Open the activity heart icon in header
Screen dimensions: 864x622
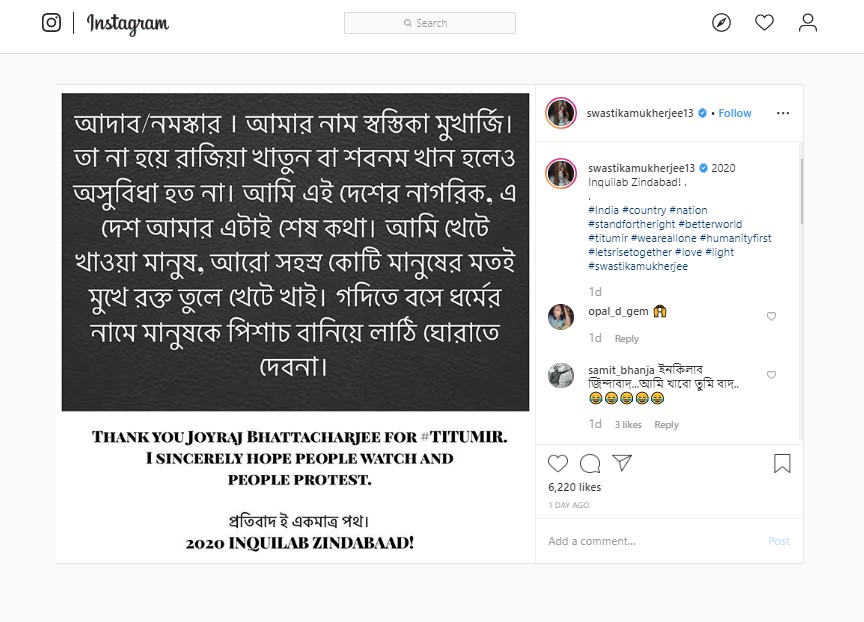[x=764, y=23]
